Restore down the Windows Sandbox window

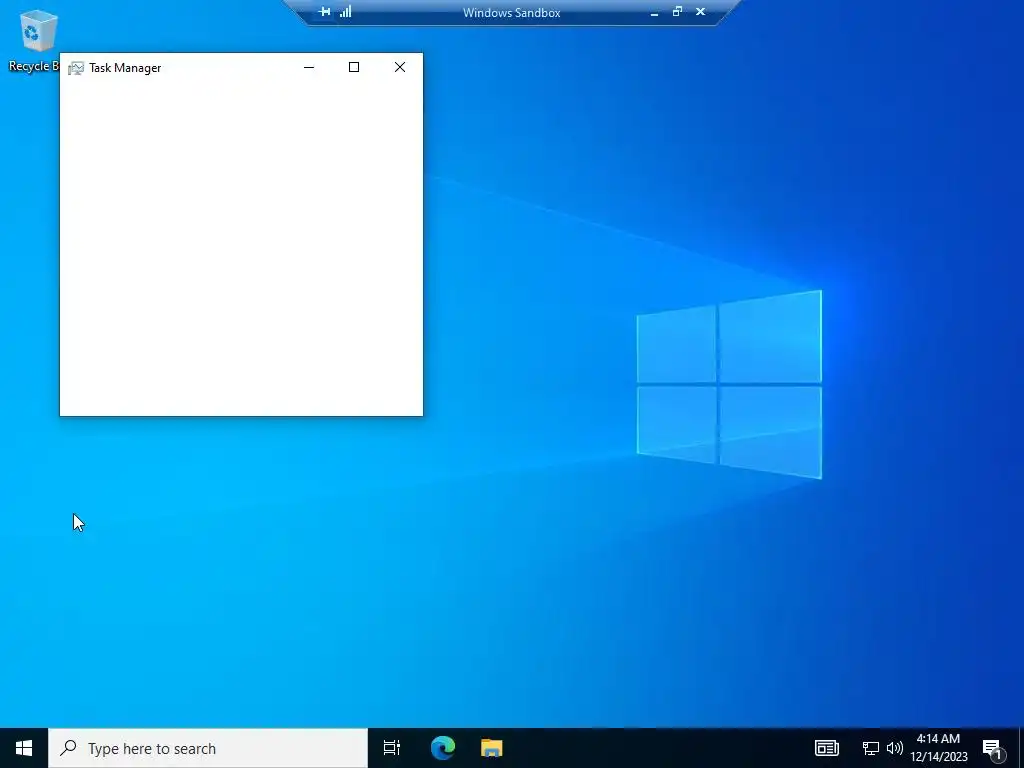point(677,12)
